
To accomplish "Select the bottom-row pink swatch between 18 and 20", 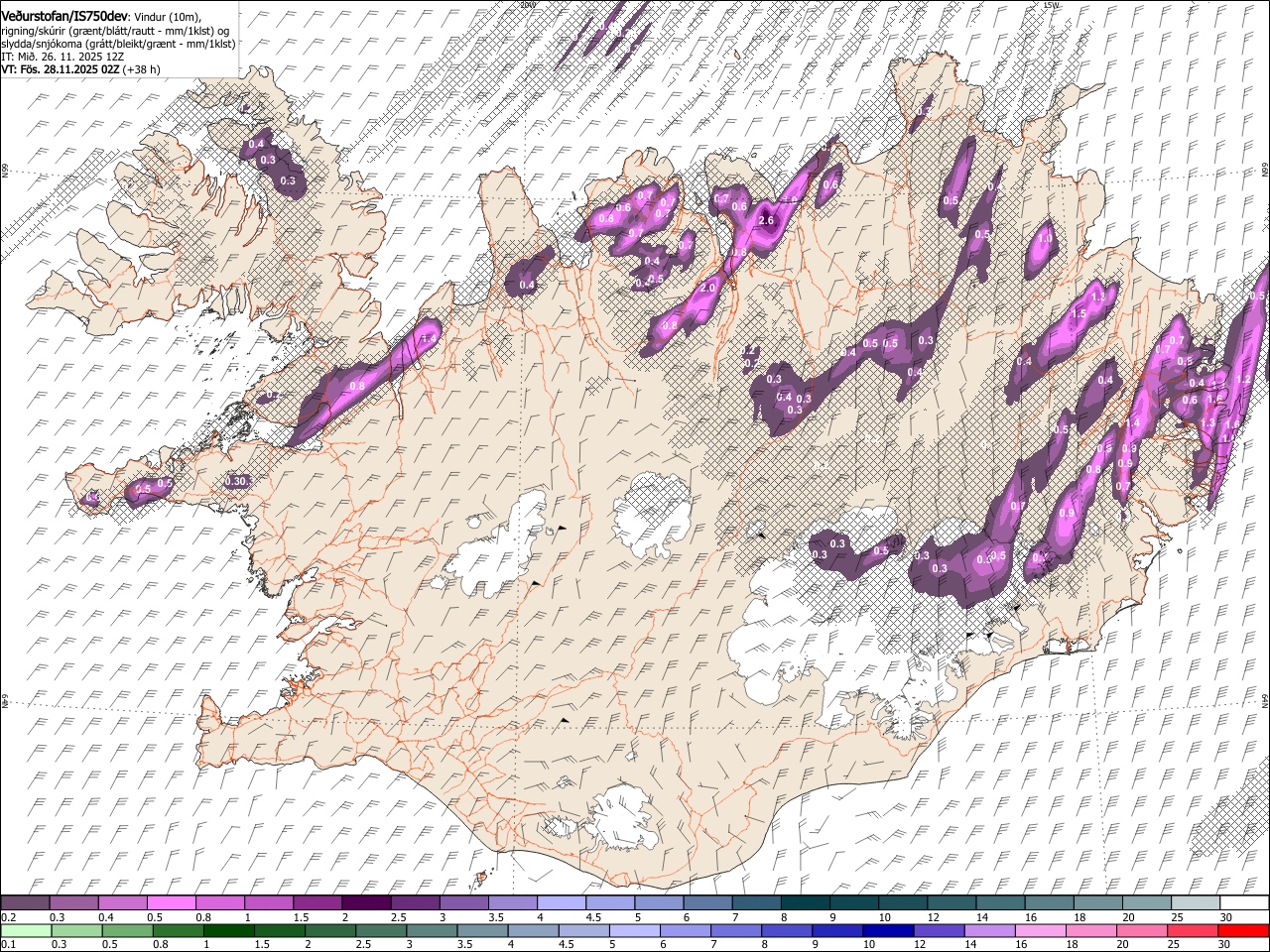I will pyautogui.click(x=1089, y=930).
